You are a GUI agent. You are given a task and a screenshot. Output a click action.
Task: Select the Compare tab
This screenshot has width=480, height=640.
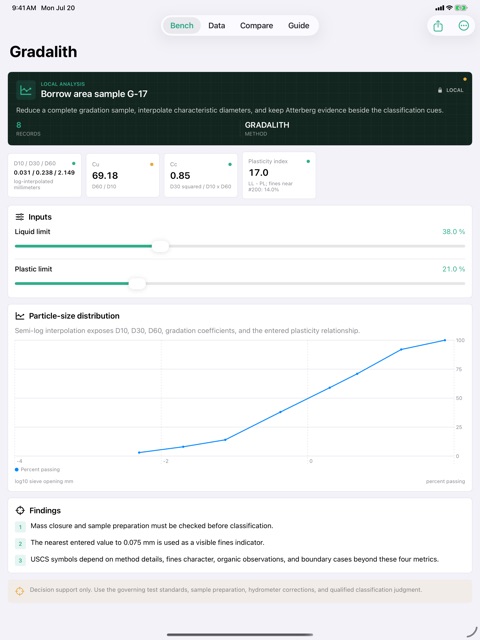[x=256, y=26]
